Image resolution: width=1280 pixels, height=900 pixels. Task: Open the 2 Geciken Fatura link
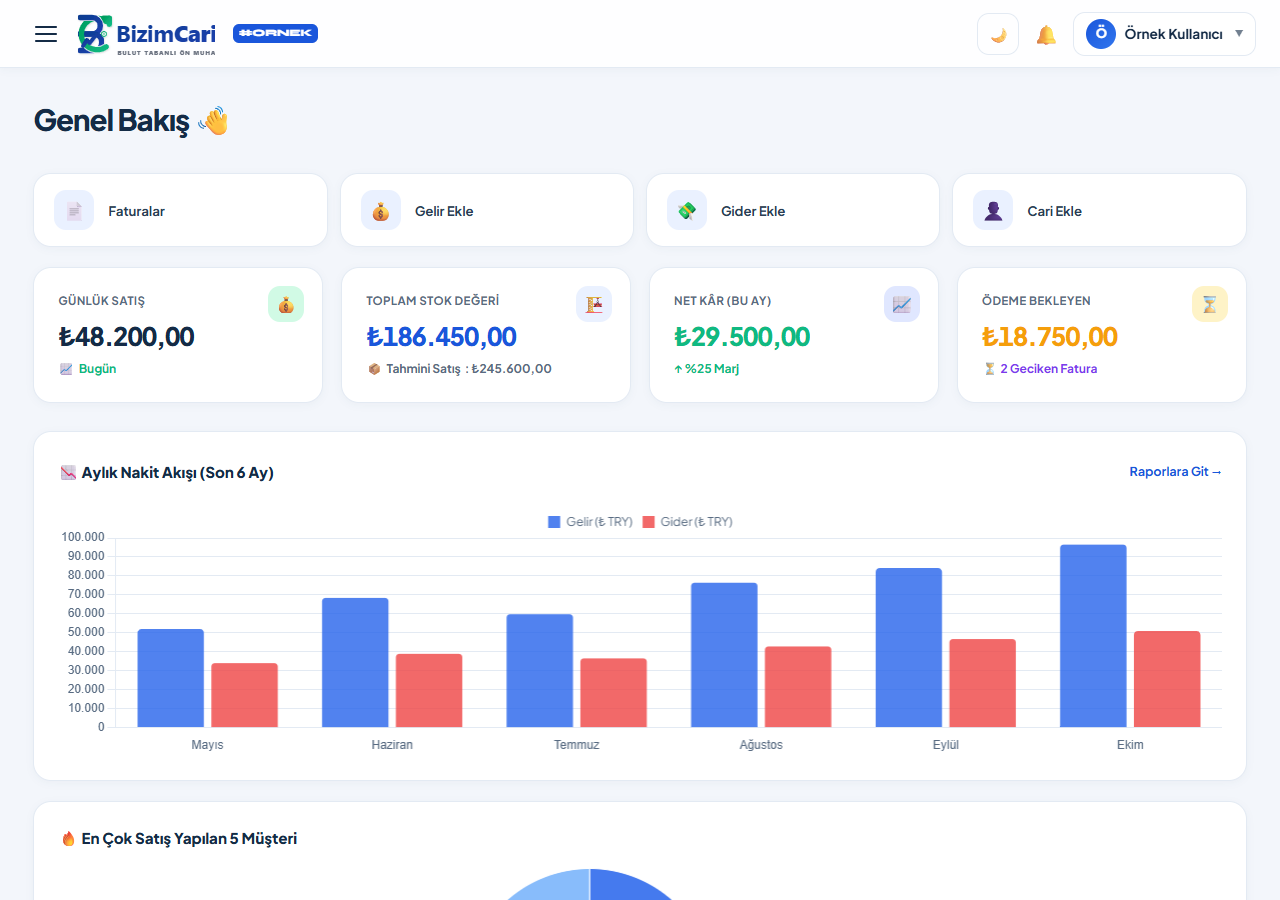click(x=1048, y=369)
